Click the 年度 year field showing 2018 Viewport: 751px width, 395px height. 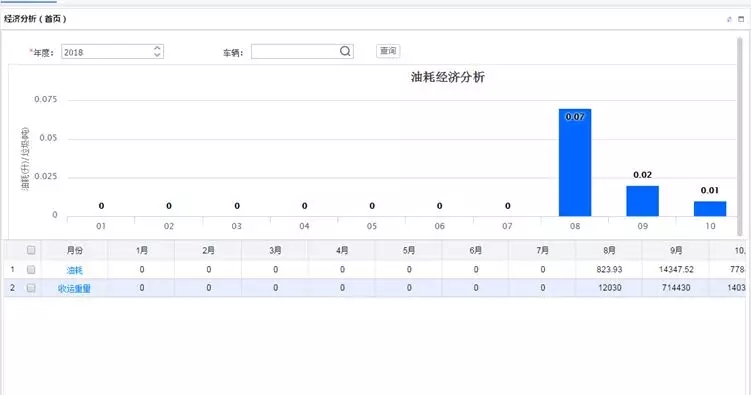pyautogui.click(x=107, y=52)
